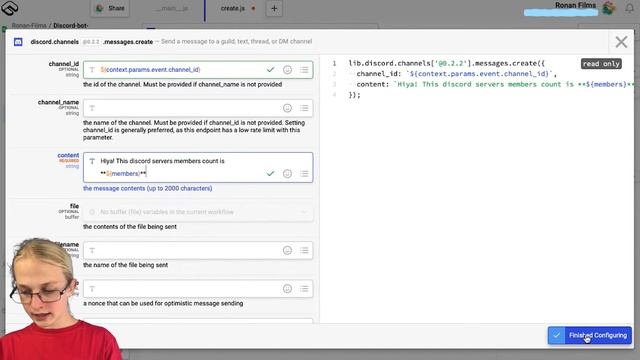Viewport: 640px width, 360px height.
Task: Click the Ronan Films username label
Action: (x=575, y=5)
